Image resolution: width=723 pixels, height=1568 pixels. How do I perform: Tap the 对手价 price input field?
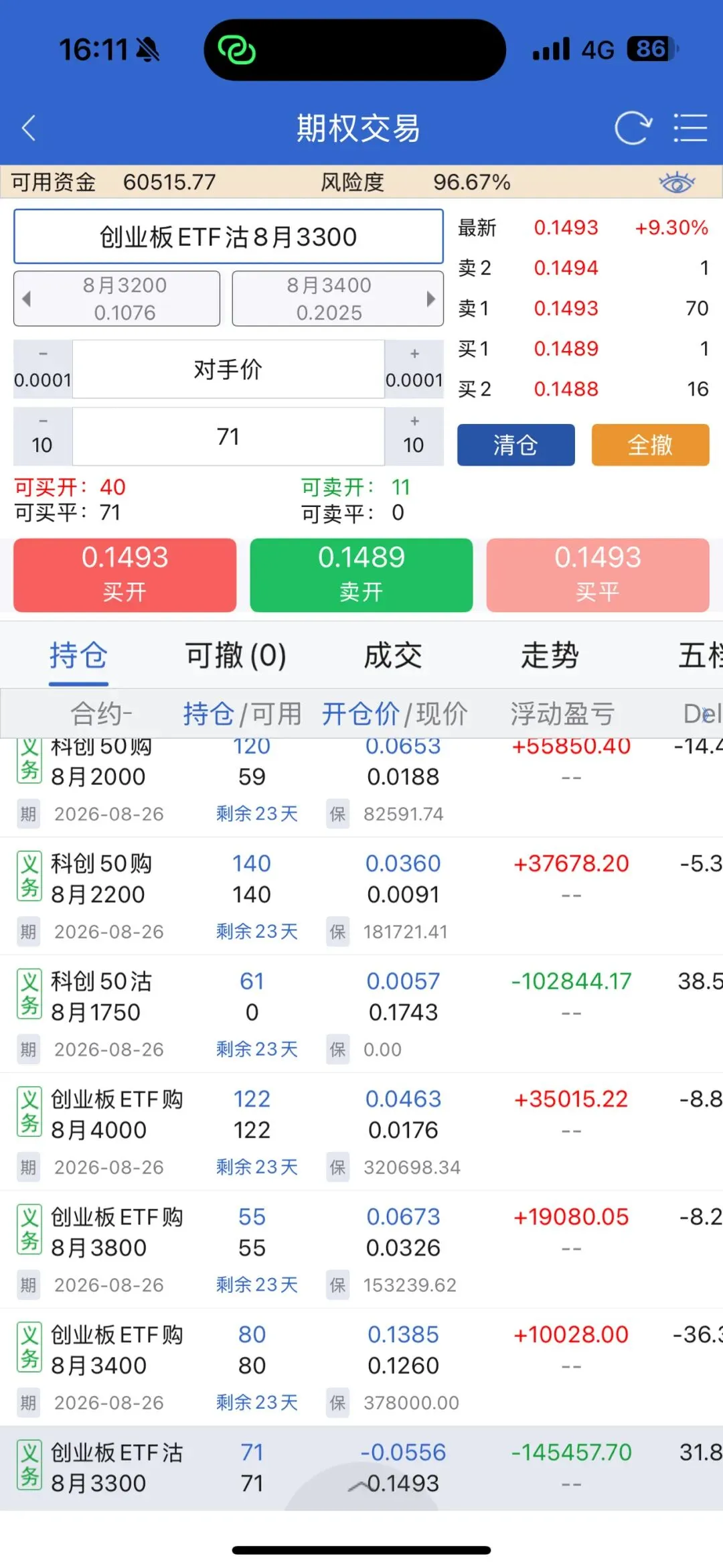(228, 369)
